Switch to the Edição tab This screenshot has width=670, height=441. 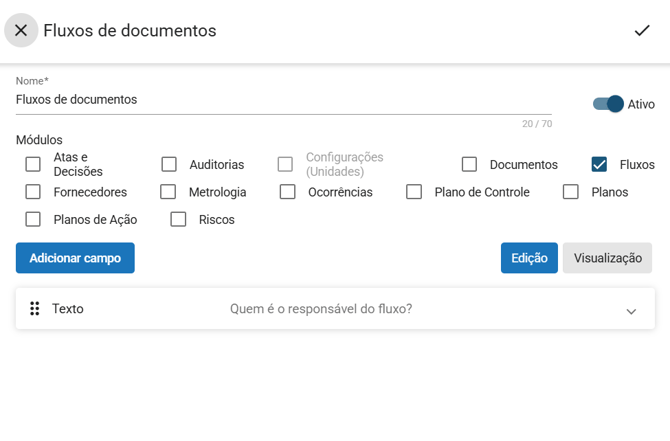click(x=529, y=258)
